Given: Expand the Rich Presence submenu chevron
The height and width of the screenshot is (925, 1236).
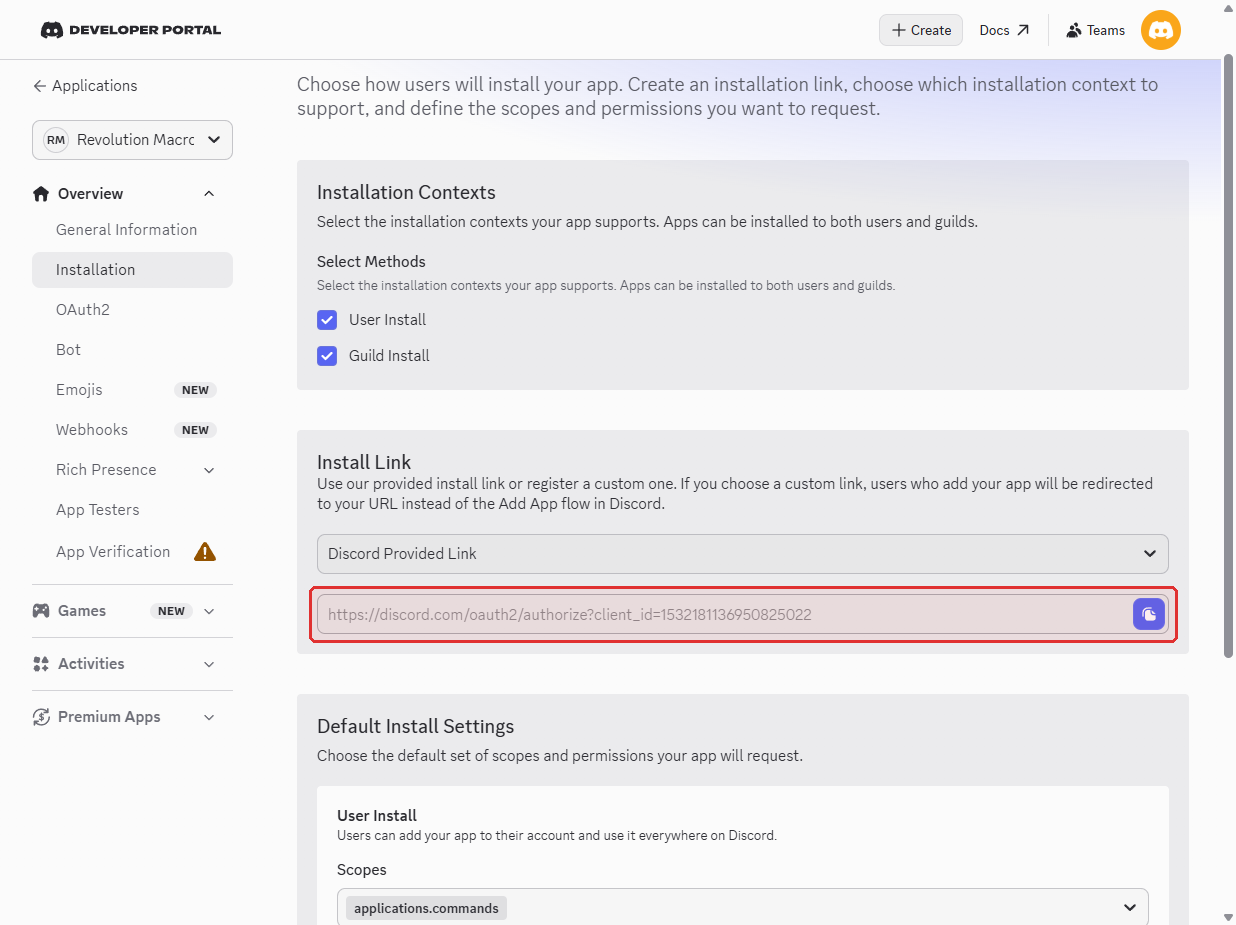Looking at the screenshot, I should click(x=209, y=470).
